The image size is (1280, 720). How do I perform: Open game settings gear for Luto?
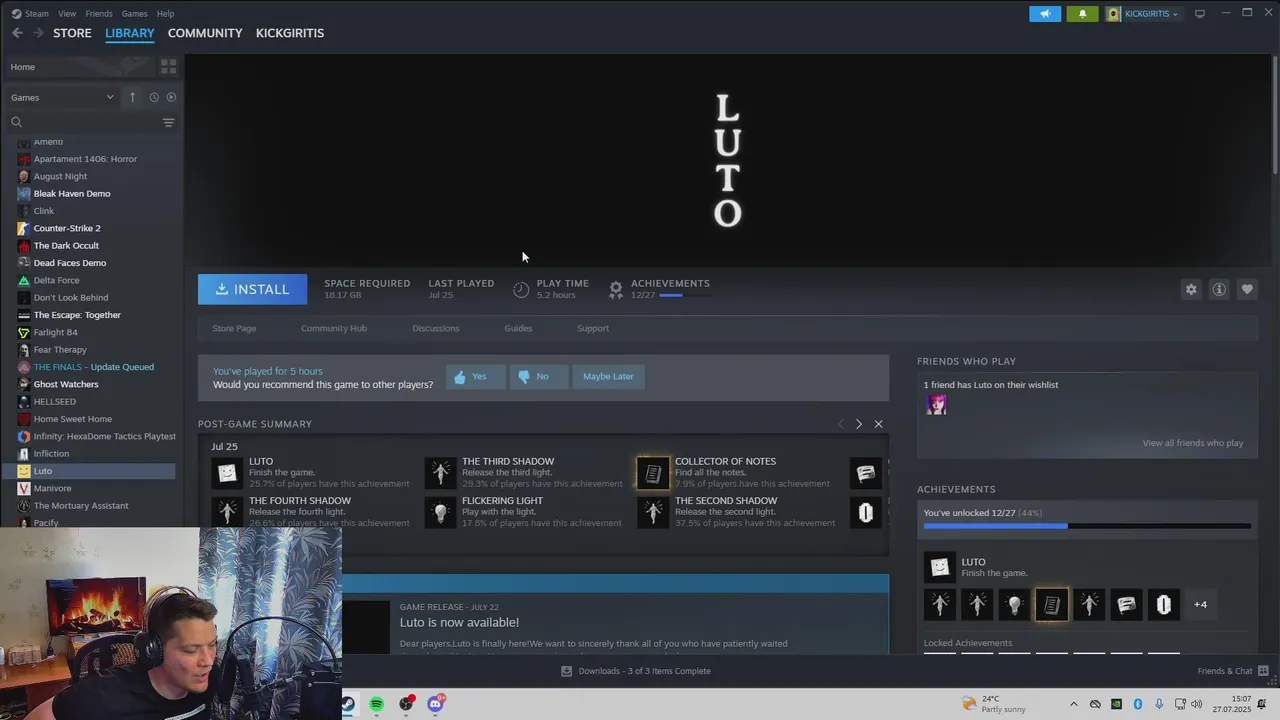tap(1191, 289)
